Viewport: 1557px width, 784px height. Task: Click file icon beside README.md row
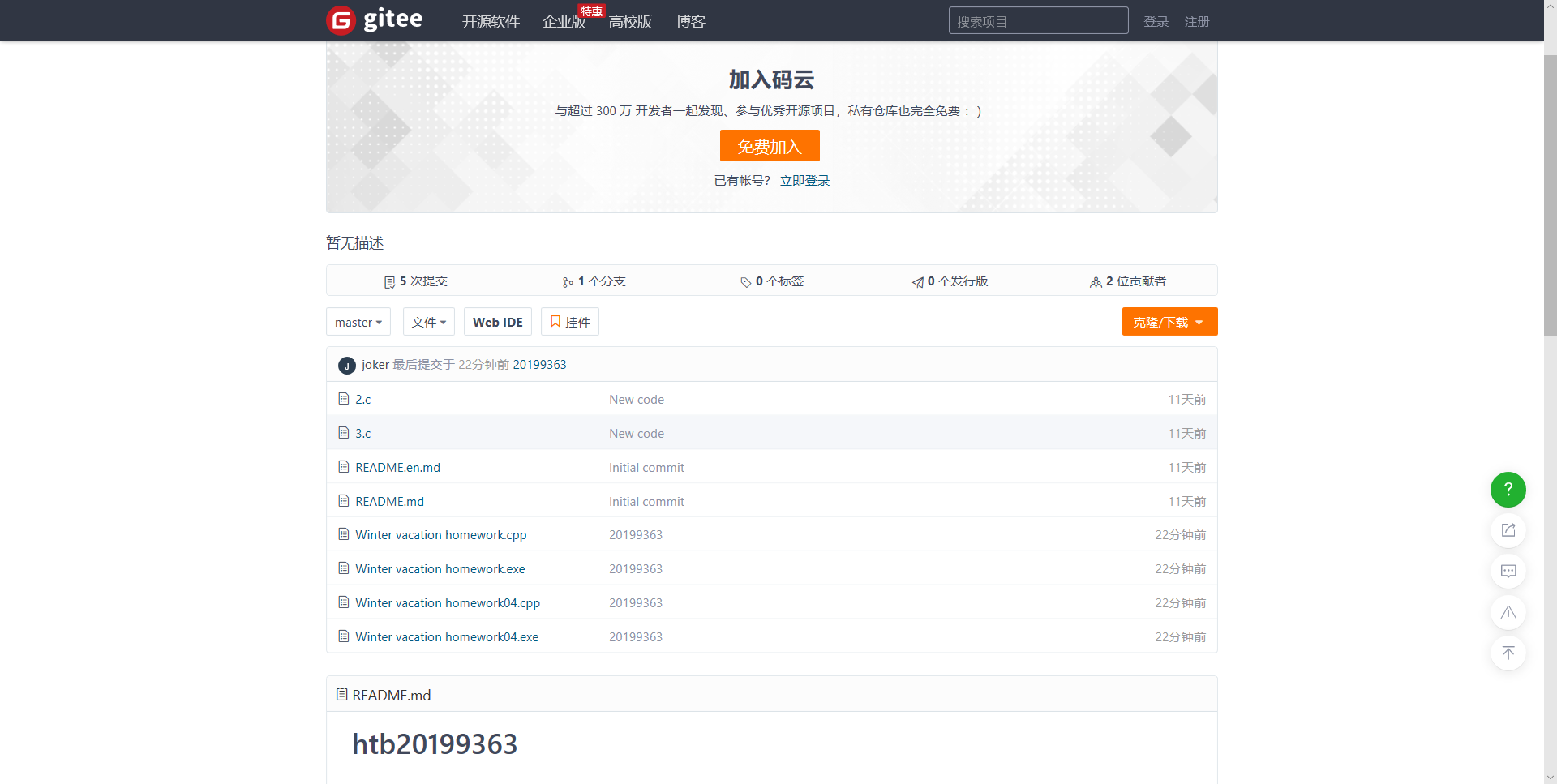point(344,501)
